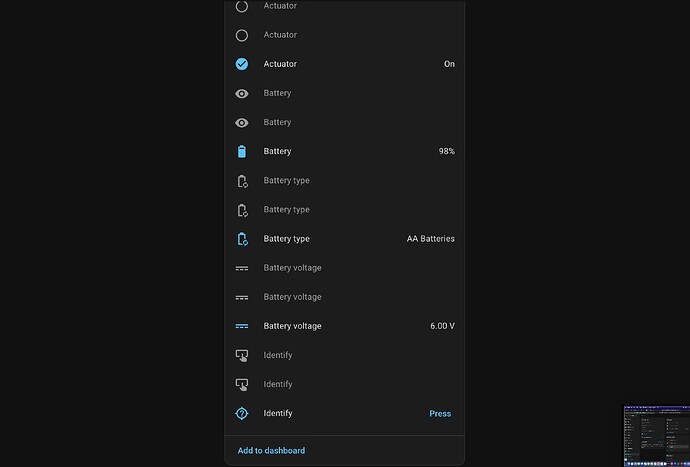
Task: Click the AA Batteries value
Action: click(431, 239)
